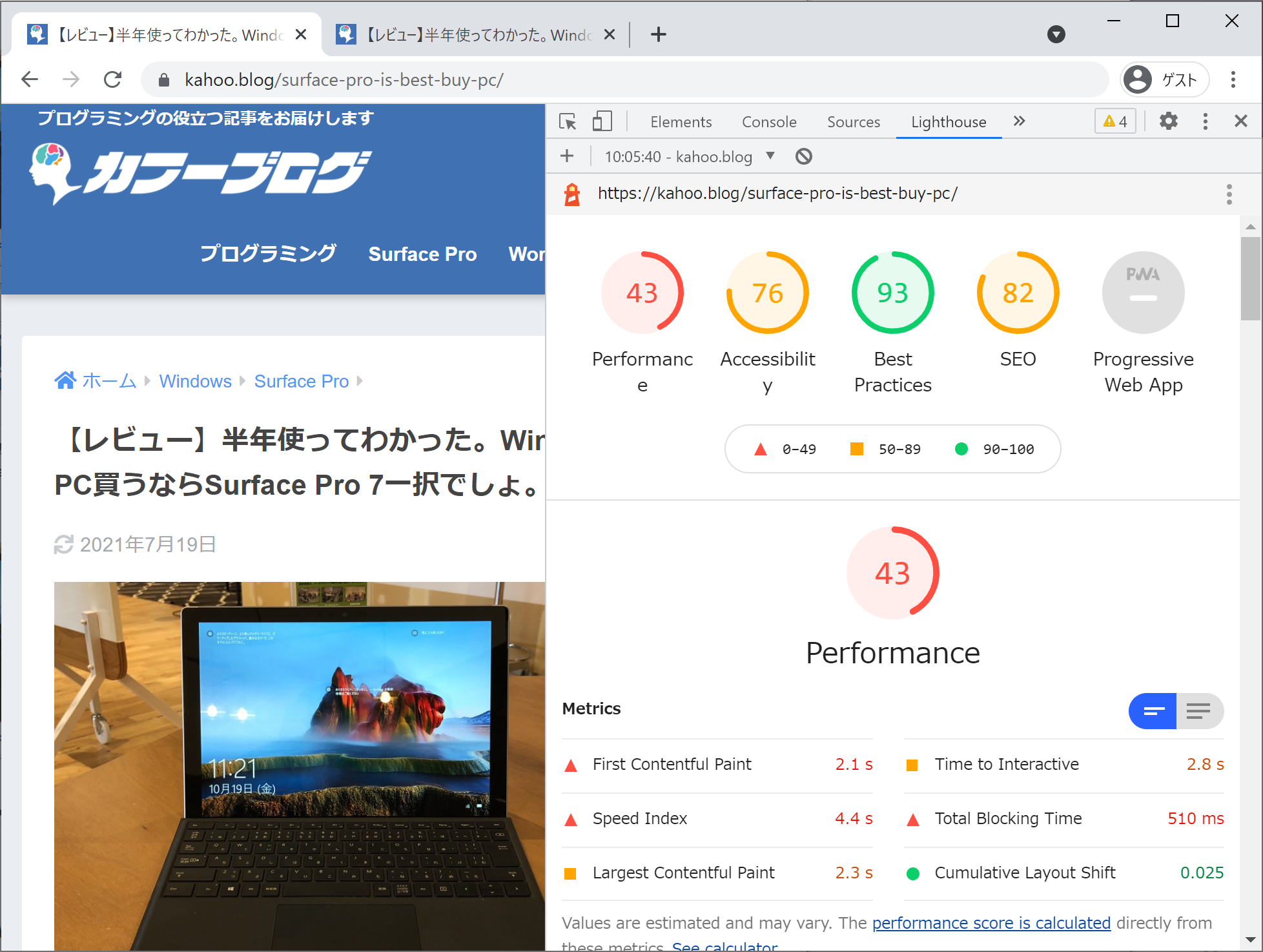Image resolution: width=1263 pixels, height=952 pixels.
Task: Open Chrome tab search dropdown
Action: coord(1056,34)
